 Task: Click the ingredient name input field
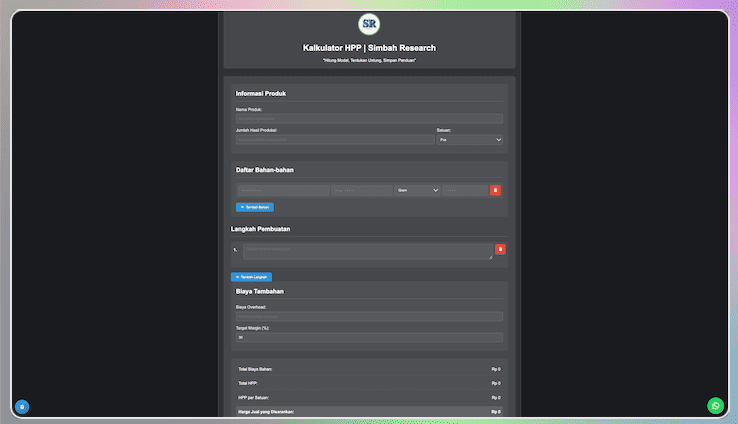(x=283, y=190)
